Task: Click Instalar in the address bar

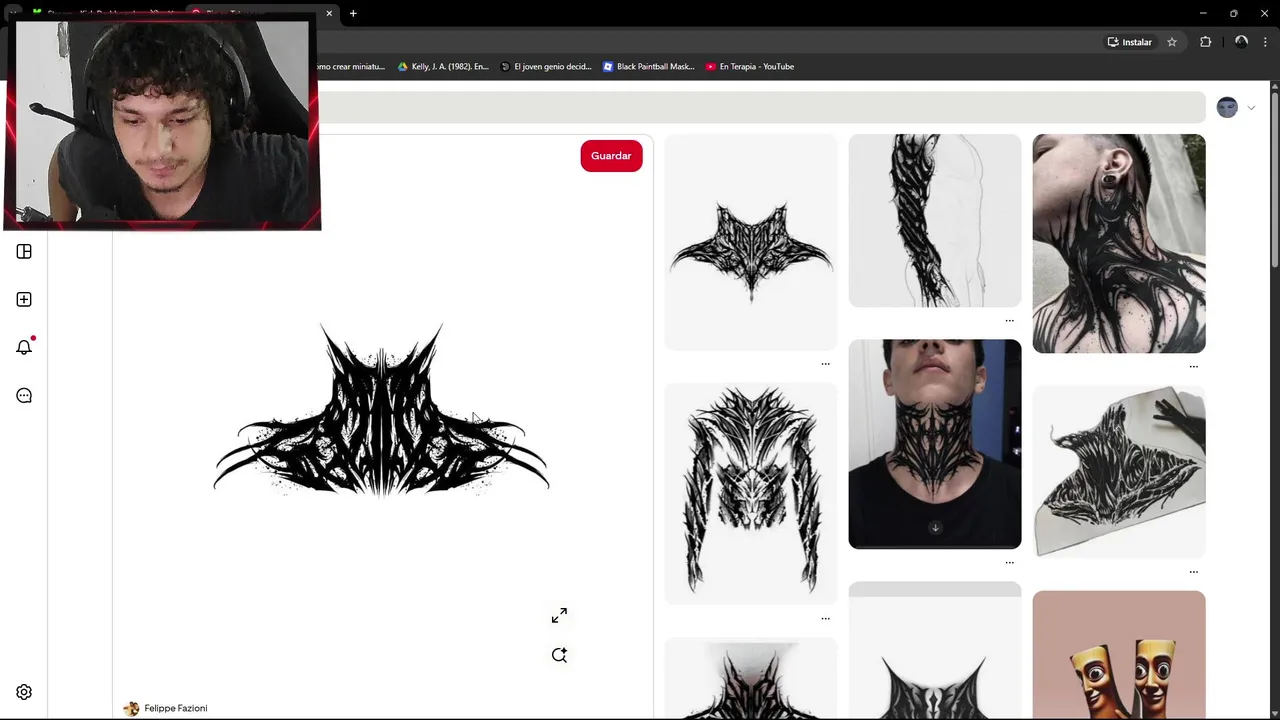Action: tap(1129, 42)
